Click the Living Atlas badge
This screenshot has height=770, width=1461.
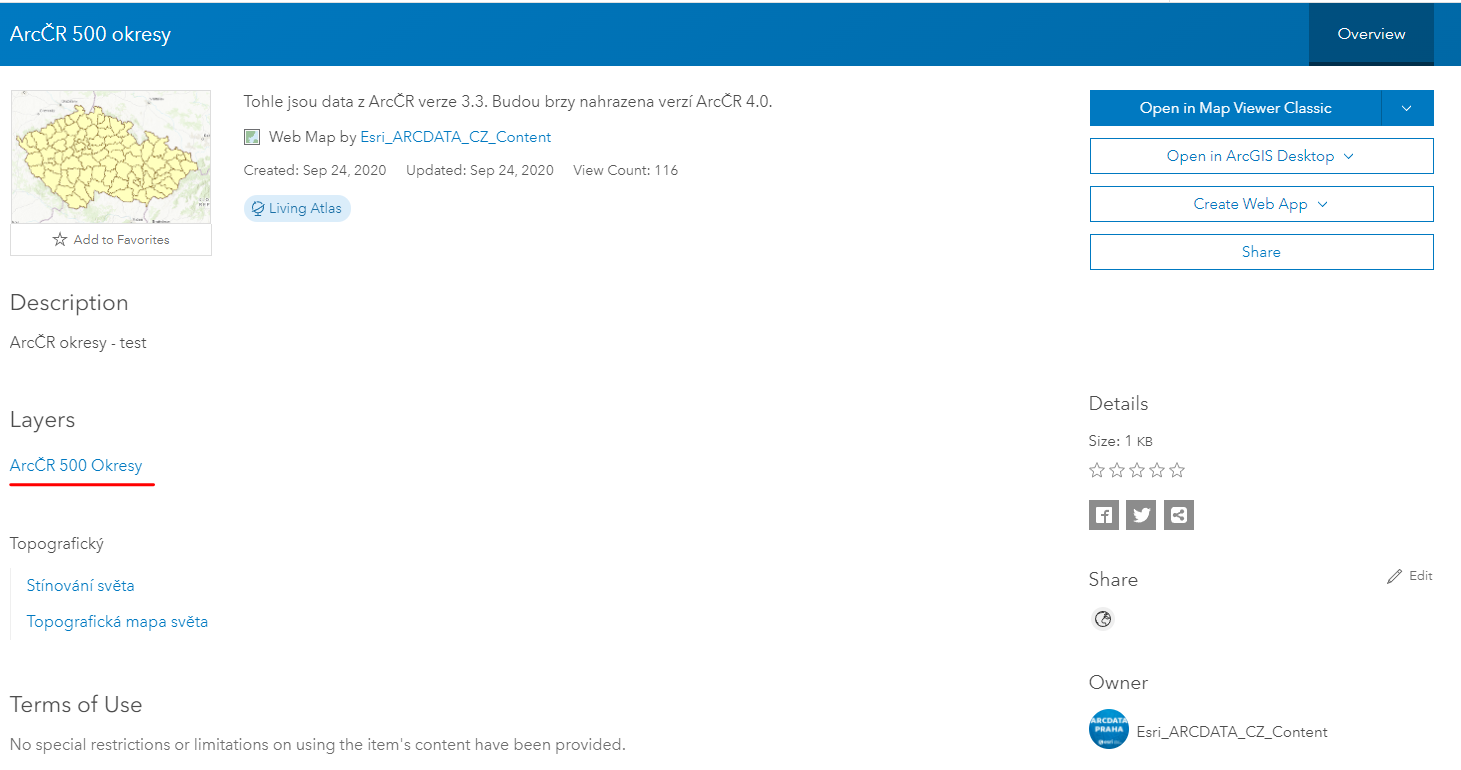click(297, 208)
